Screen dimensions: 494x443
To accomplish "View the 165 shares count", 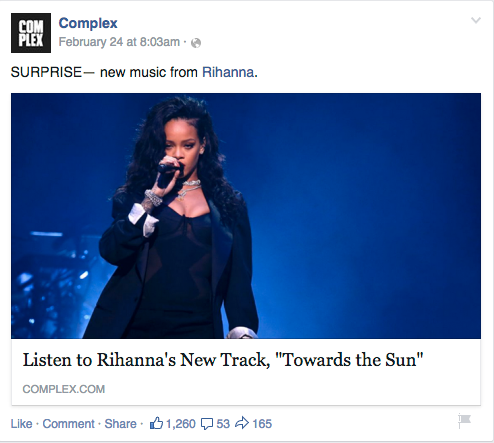I will click(262, 424).
